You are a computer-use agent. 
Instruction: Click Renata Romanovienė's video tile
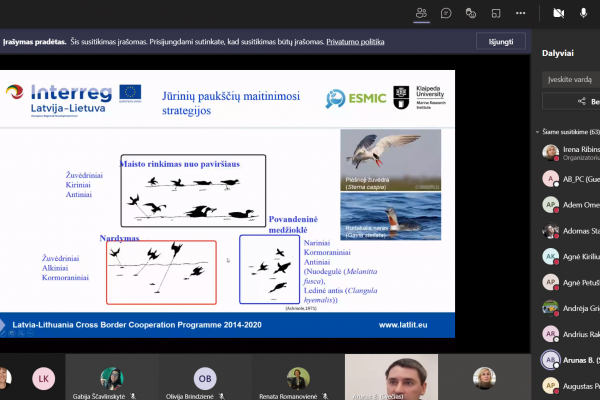pyautogui.click(x=298, y=377)
